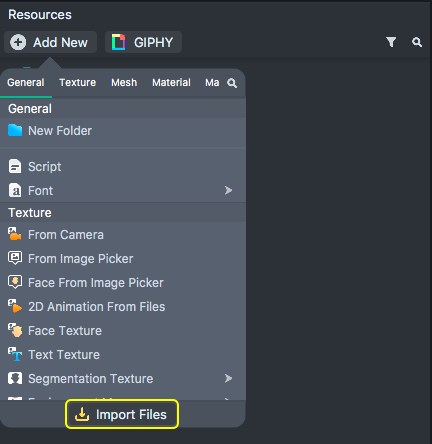Expand the Font submenu arrow
Screen dimensions: 432x444
pos(228,190)
